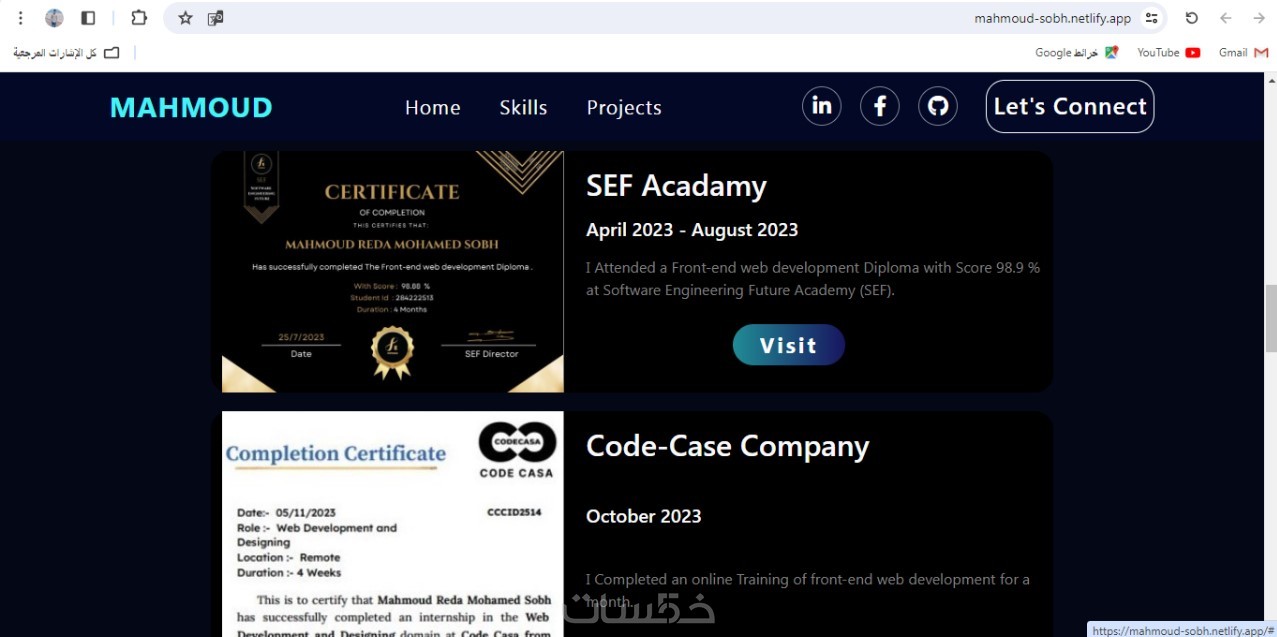
Task: Toggle the browser side panel icon
Action: [x=88, y=18]
